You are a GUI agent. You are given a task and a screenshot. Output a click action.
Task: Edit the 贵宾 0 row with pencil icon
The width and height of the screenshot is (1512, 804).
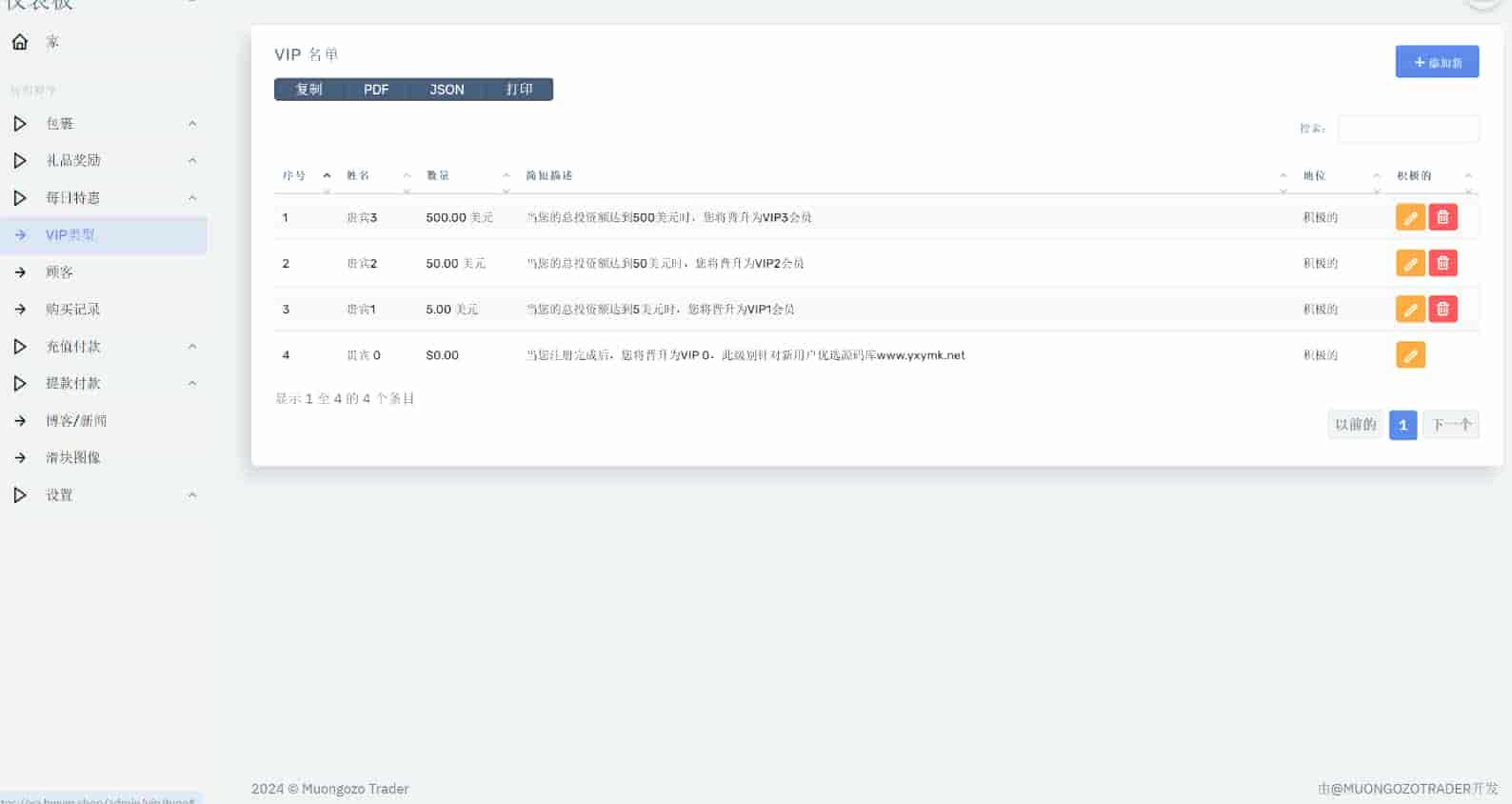tap(1410, 355)
